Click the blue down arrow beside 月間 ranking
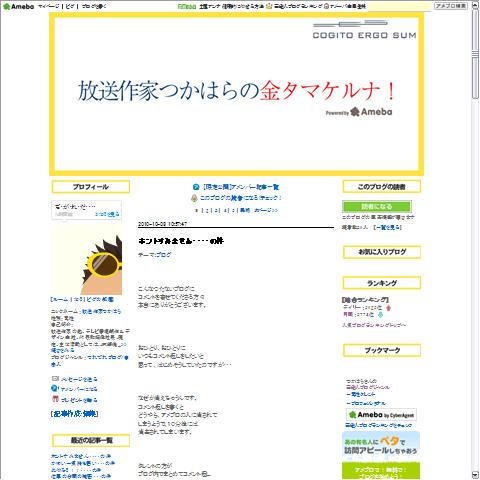The image size is (480, 480). 380,315
